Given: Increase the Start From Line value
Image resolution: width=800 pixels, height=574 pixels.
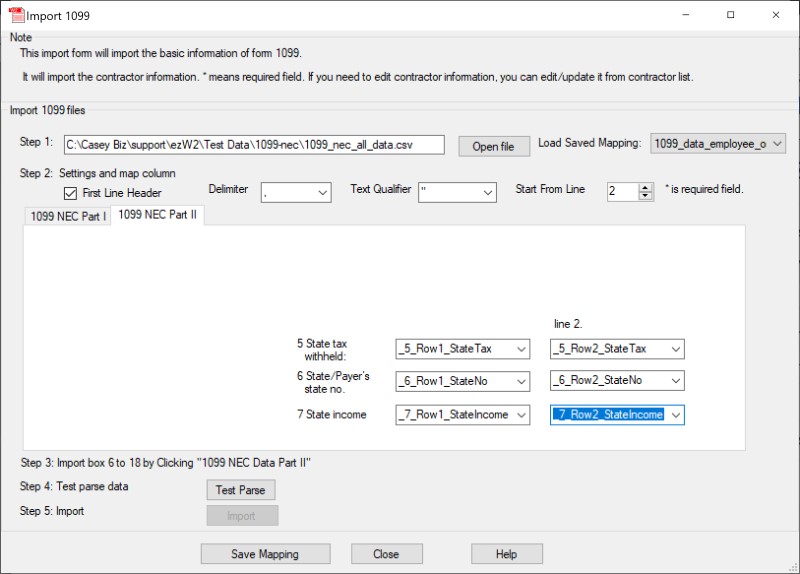Looking at the screenshot, I should 645,187.
